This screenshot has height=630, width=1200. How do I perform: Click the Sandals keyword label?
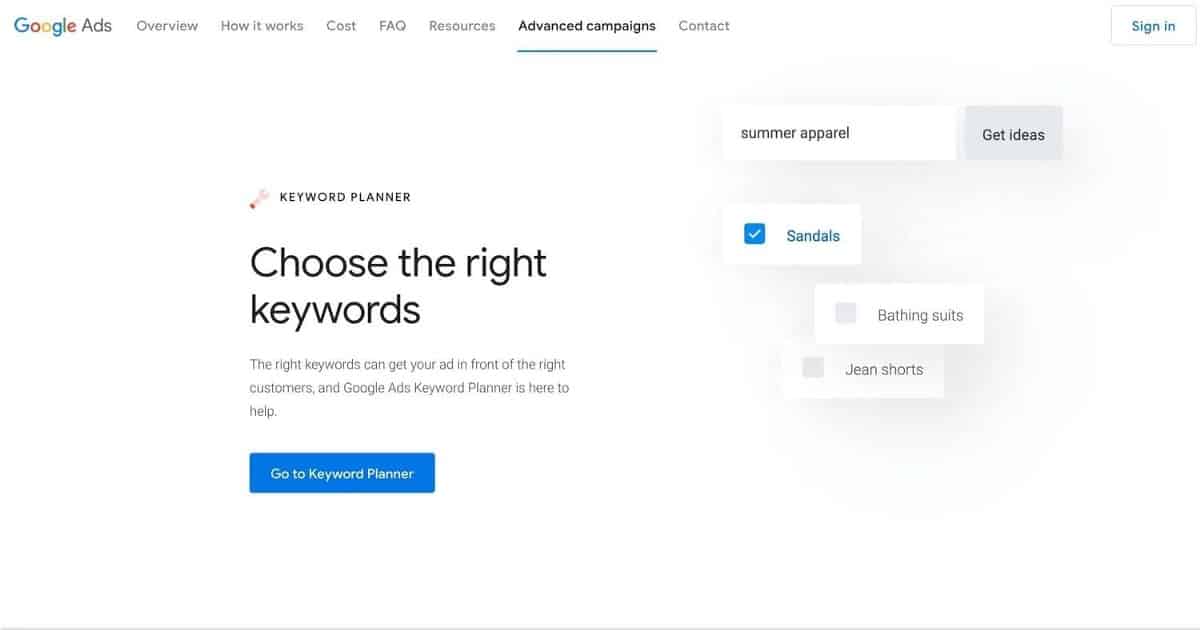tap(813, 236)
